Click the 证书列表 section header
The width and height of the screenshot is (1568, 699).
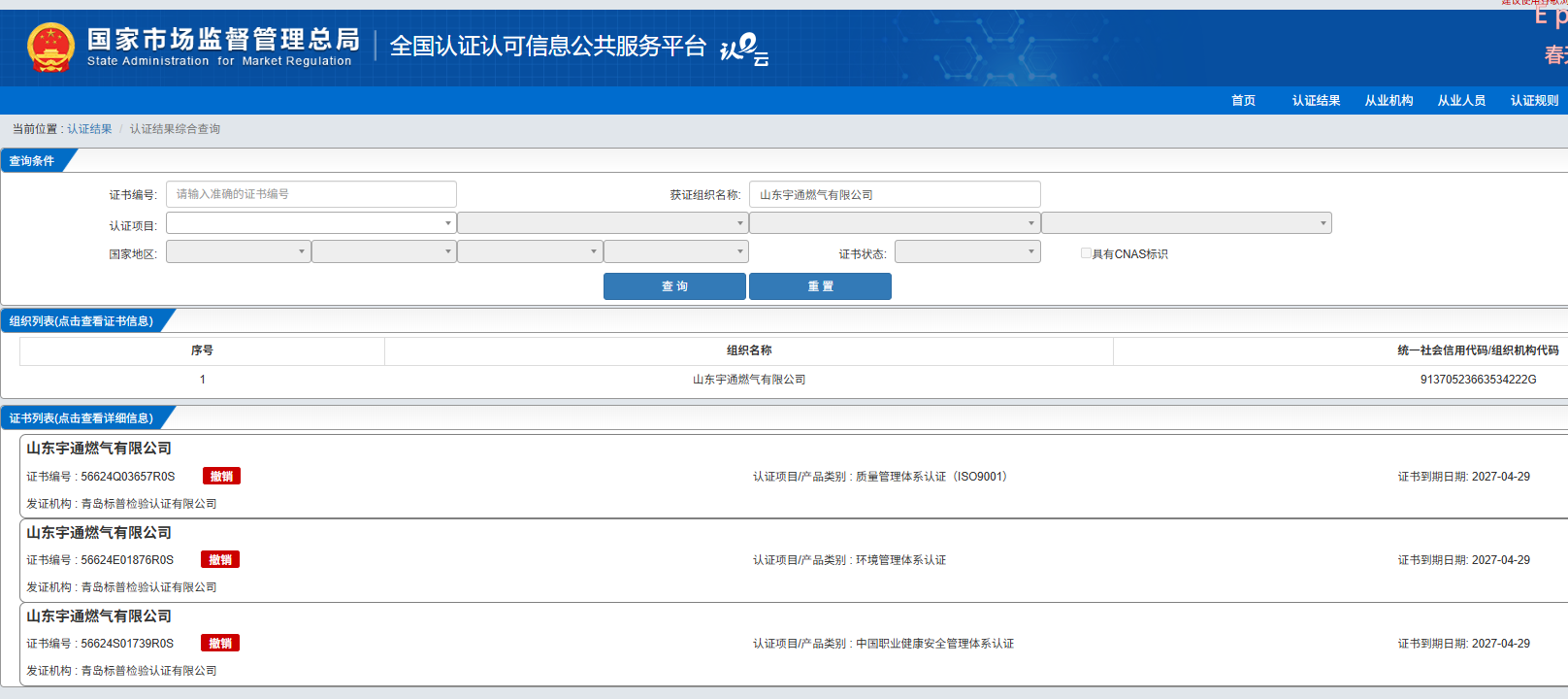82,418
